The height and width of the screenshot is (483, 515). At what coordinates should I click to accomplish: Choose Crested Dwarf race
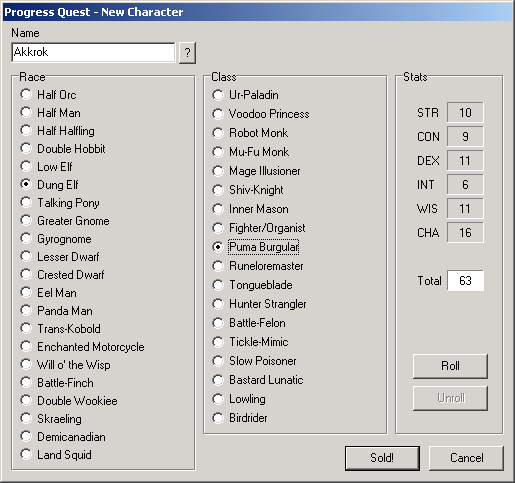pyautogui.click(x=62, y=275)
